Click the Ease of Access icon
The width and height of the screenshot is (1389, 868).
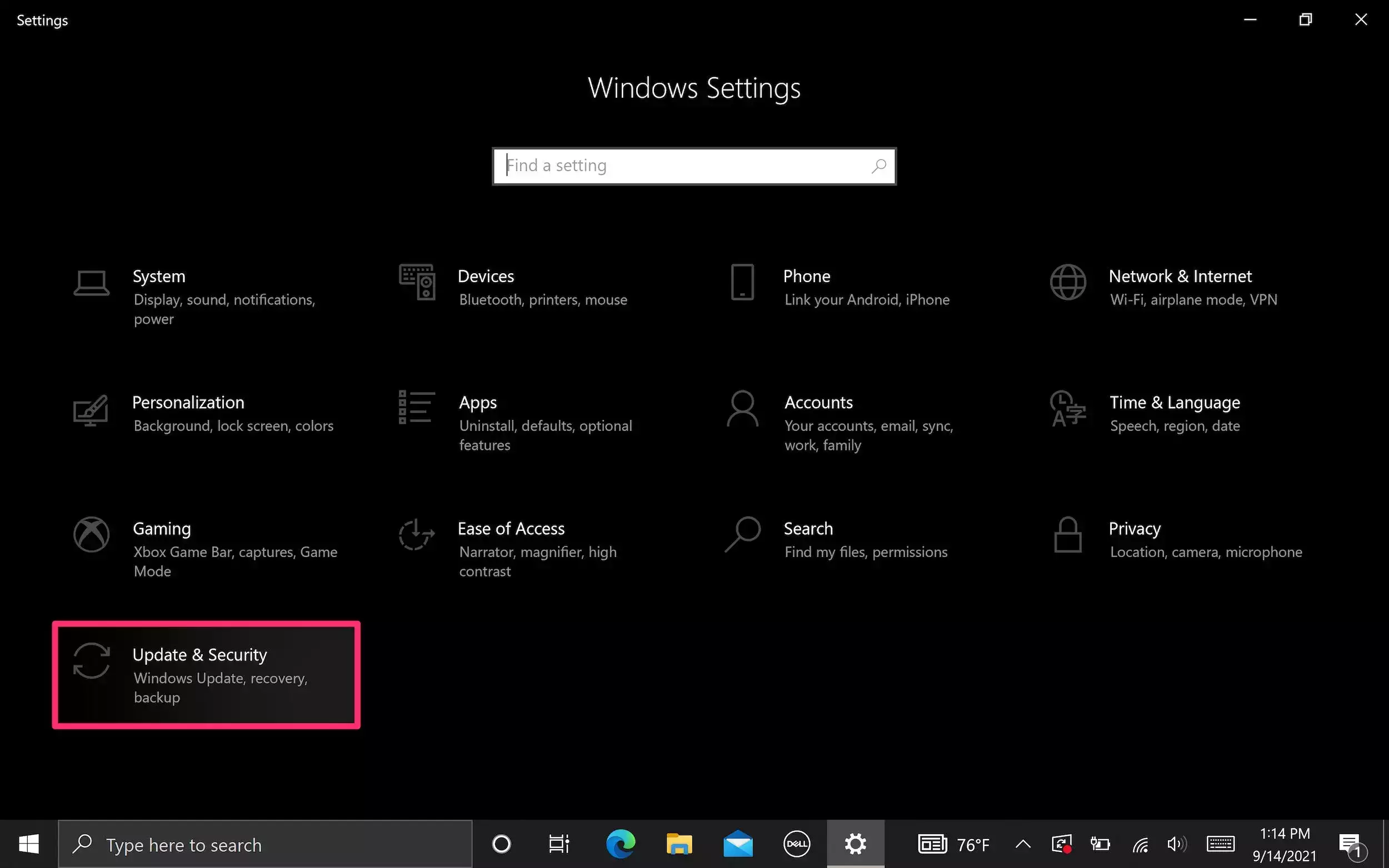(x=417, y=534)
